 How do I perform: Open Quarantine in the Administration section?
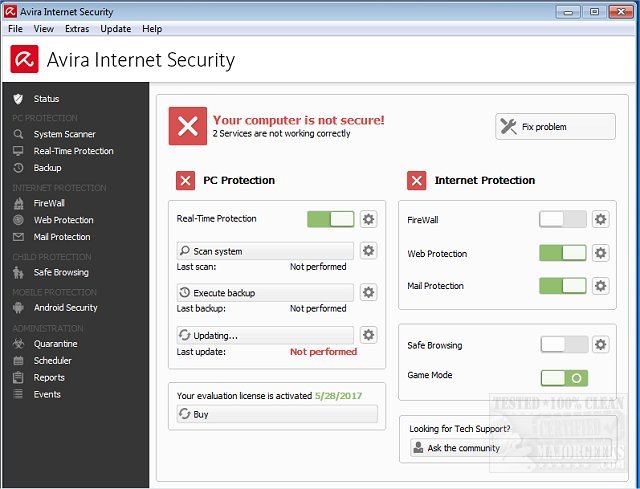pyautogui.click(x=55, y=344)
